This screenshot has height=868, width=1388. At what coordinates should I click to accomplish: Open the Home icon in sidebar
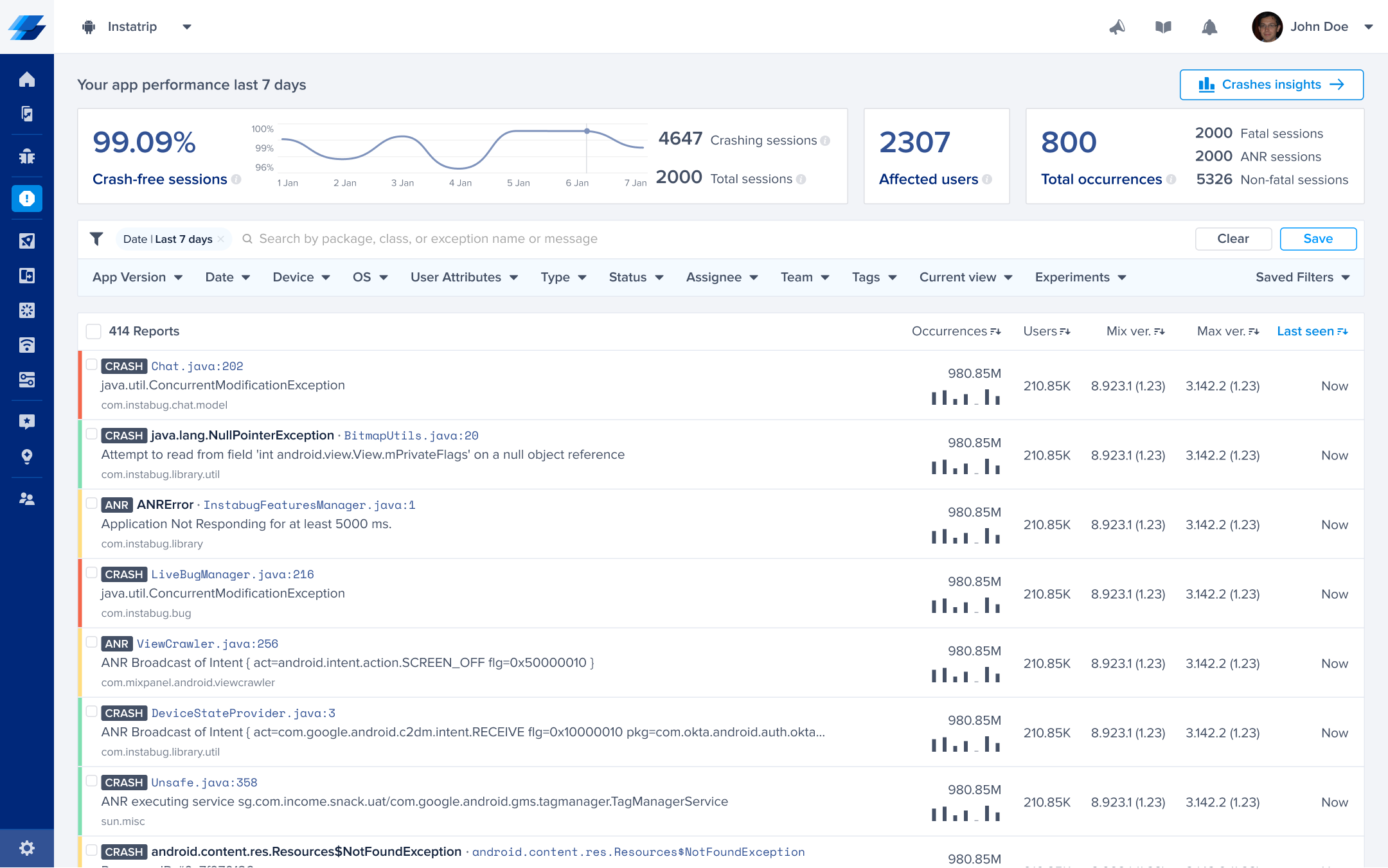[x=27, y=80]
